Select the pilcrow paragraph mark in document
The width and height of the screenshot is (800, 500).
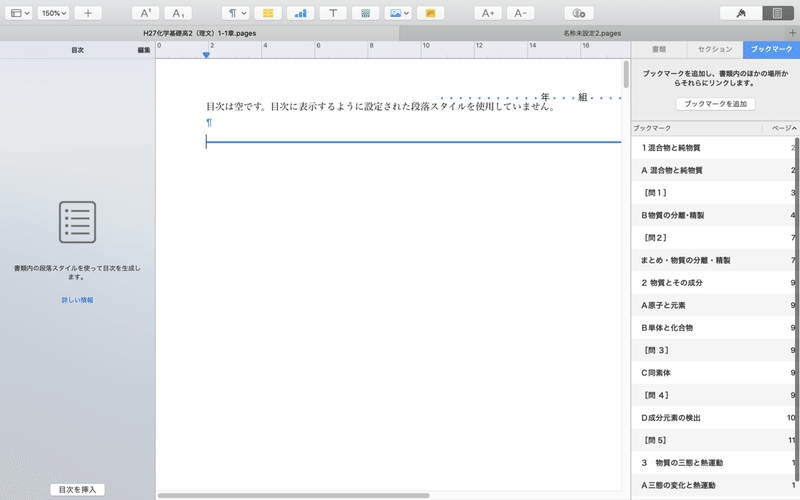[x=209, y=122]
